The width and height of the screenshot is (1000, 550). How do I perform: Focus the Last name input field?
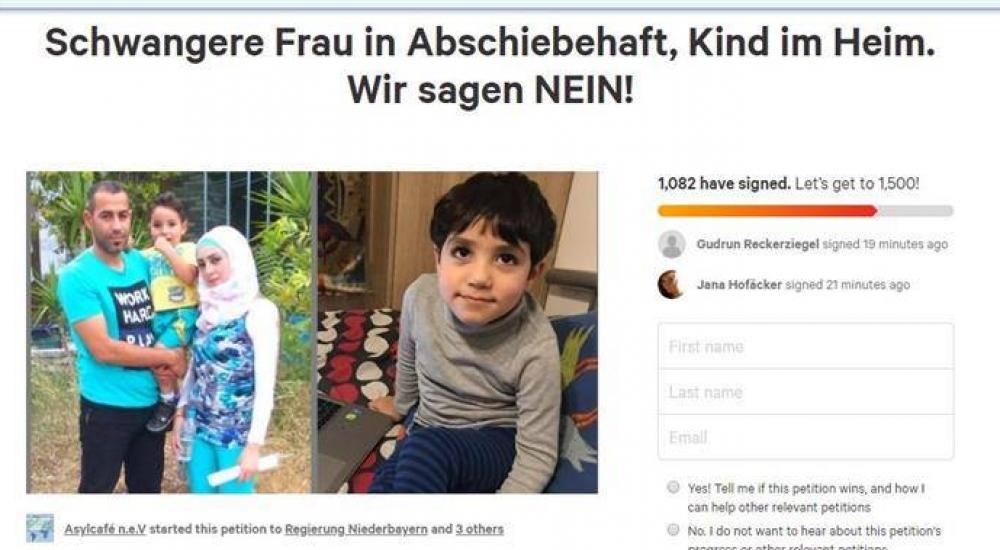pyautogui.click(x=805, y=392)
